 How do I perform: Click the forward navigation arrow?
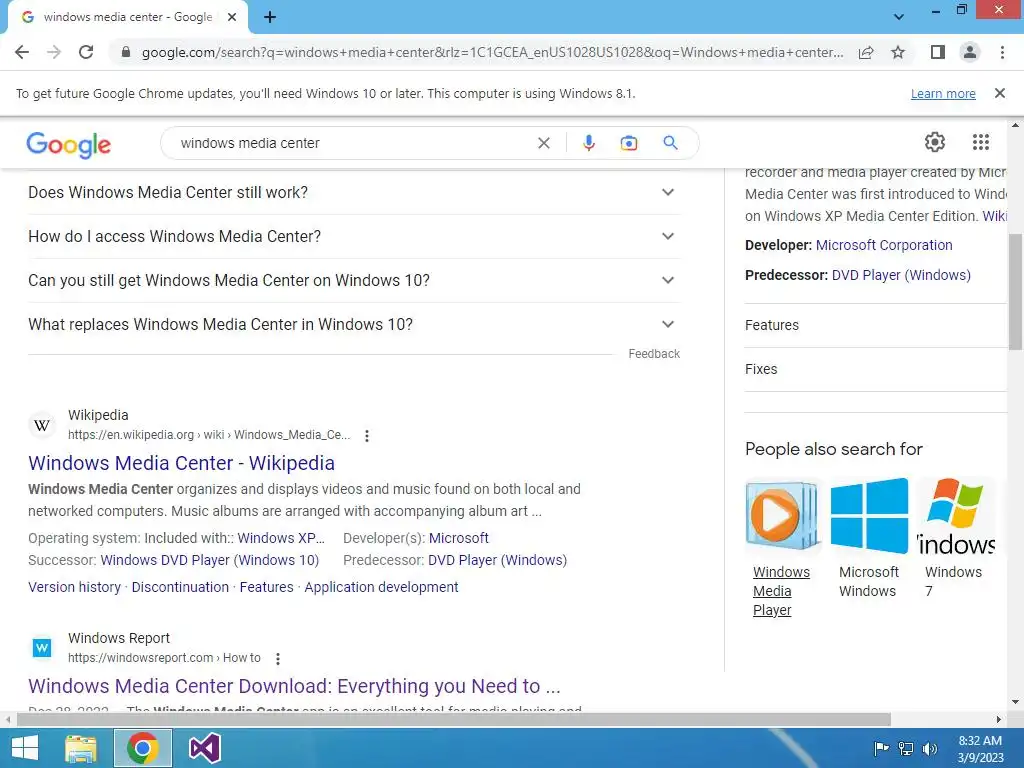(x=54, y=52)
